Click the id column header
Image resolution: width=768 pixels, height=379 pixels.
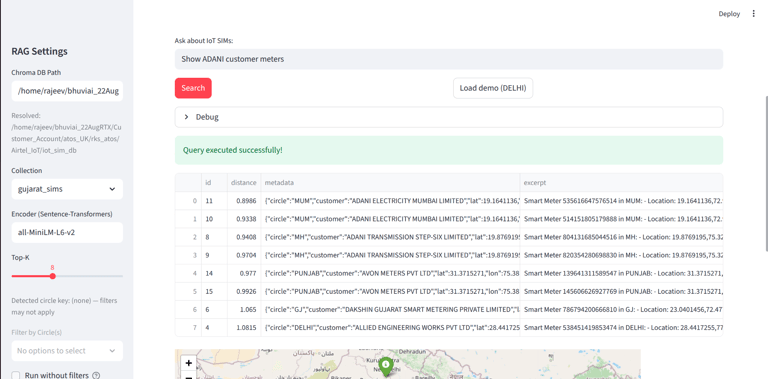(214, 182)
